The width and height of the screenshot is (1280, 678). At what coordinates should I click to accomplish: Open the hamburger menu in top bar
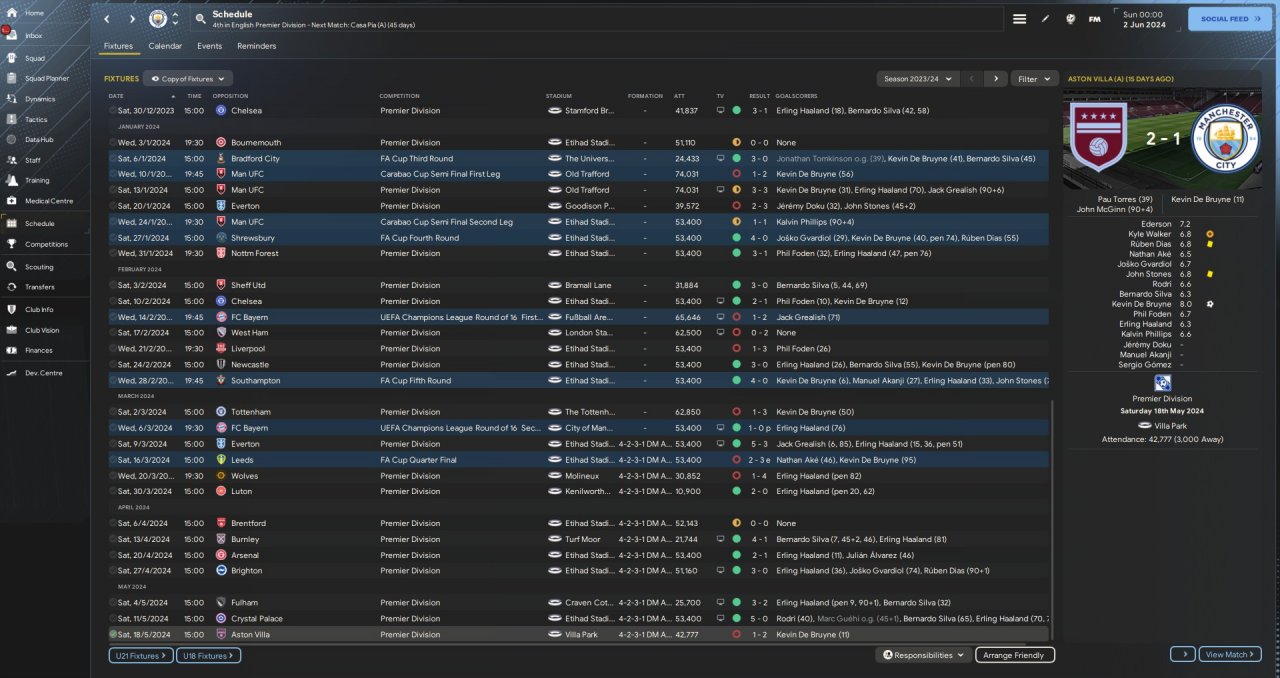coord(1020,19)
